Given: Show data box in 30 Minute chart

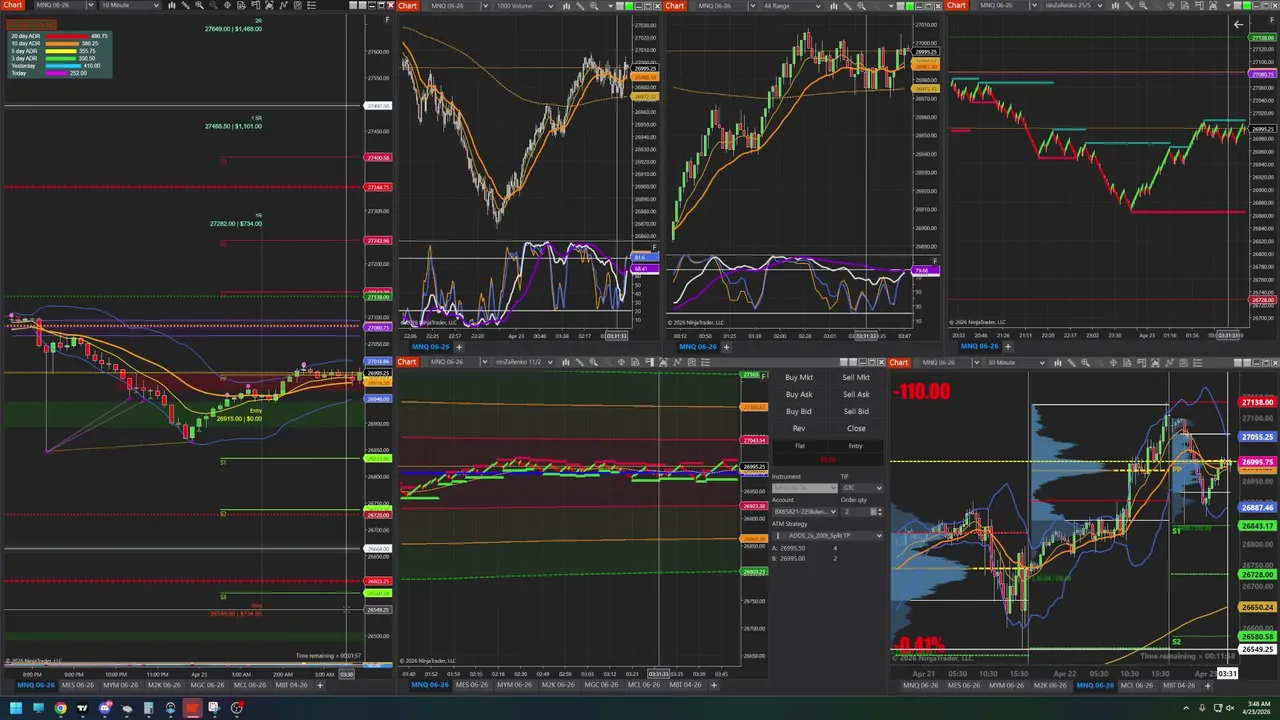Looking at the screenshot, I should pos(1127,362).
